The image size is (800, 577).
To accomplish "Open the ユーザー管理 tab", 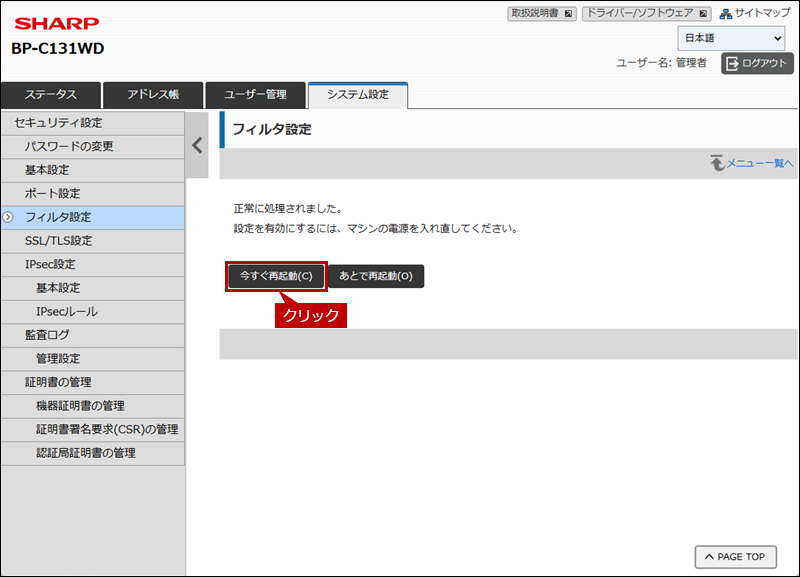I will point(255,95).
